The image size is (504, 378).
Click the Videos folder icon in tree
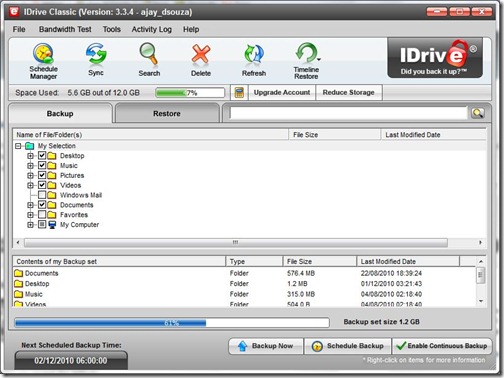click(x=52, y=185)
